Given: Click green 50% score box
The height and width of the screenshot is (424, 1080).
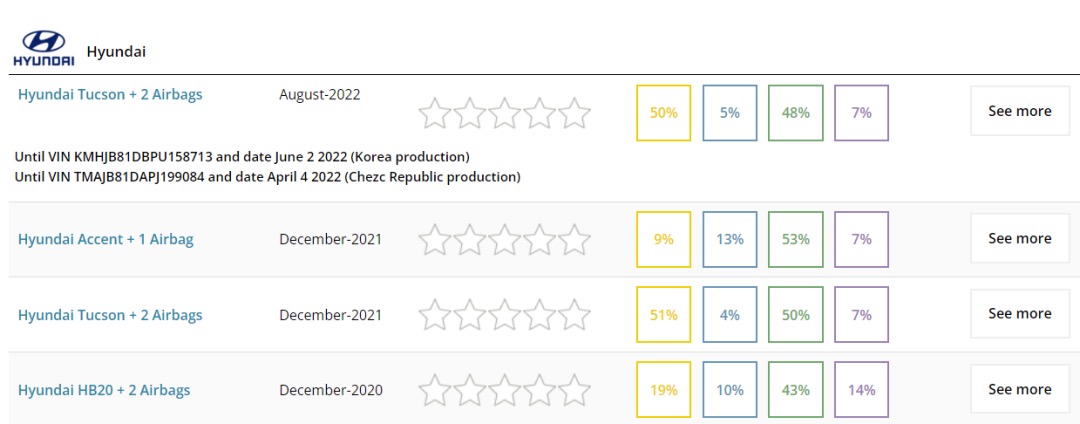Looking at the screenshot, I should tap(795, 315).
